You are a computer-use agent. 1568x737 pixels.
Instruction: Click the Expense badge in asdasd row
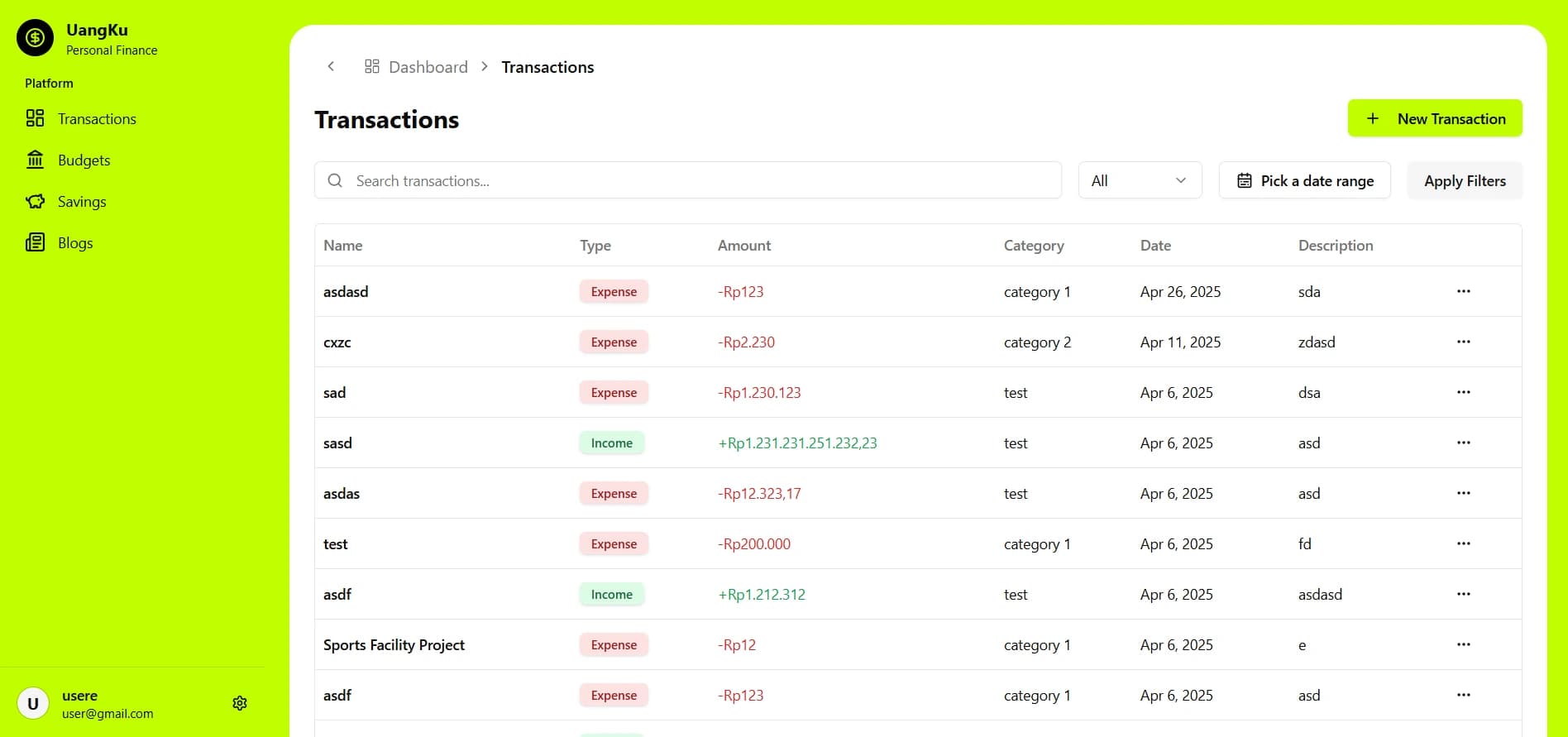[x=614, y=292]
